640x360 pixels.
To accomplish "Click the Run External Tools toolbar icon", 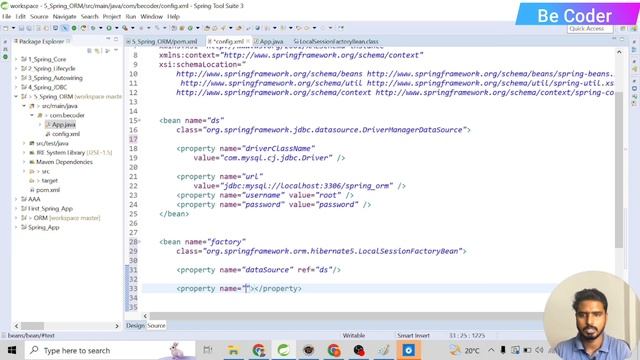I will [x=125, y=28].
